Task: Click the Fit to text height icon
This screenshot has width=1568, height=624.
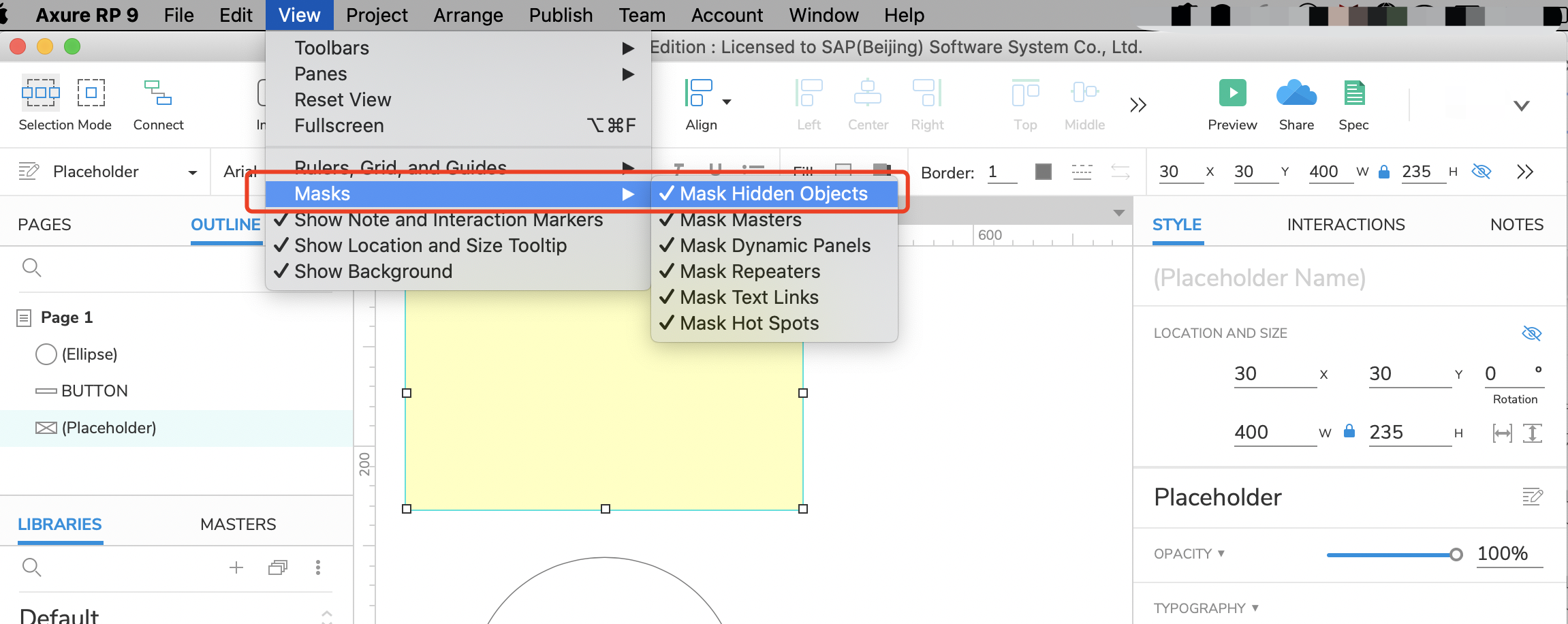Action: click(1533, 433)
